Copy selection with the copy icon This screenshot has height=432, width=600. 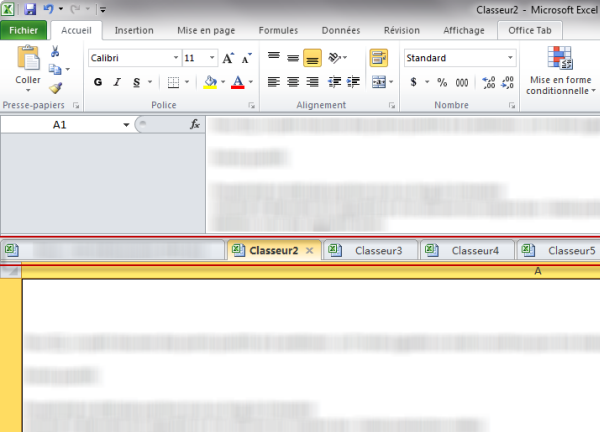point(55,69)
